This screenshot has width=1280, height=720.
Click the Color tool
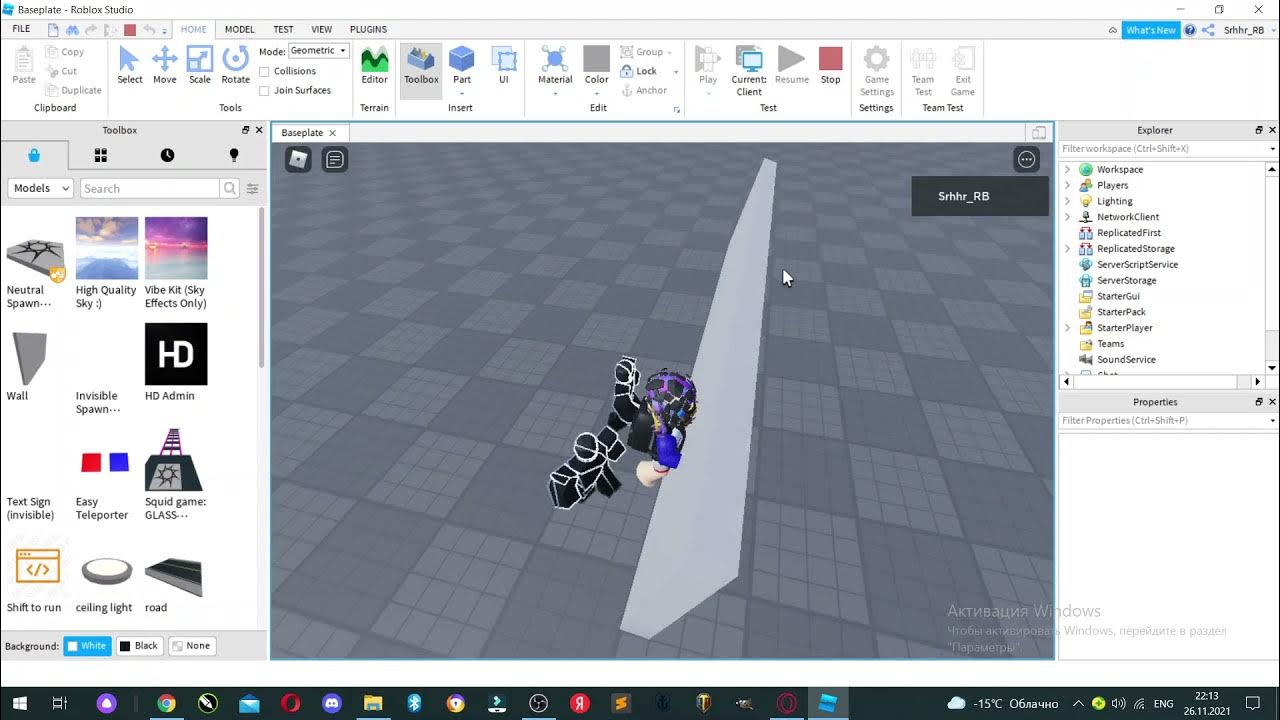coord(597,65)
